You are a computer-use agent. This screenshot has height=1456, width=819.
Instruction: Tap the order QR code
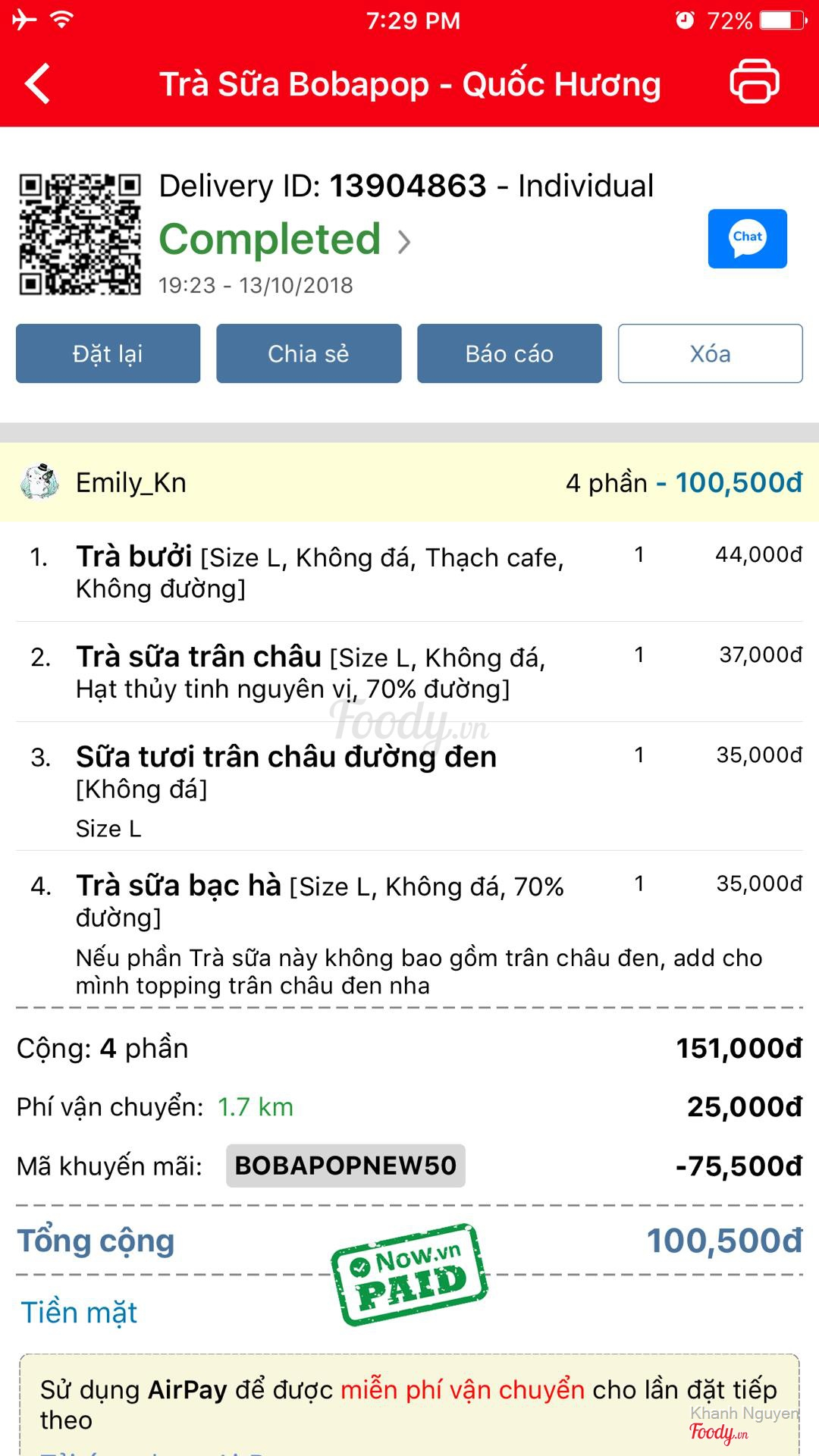click(80, 234)
